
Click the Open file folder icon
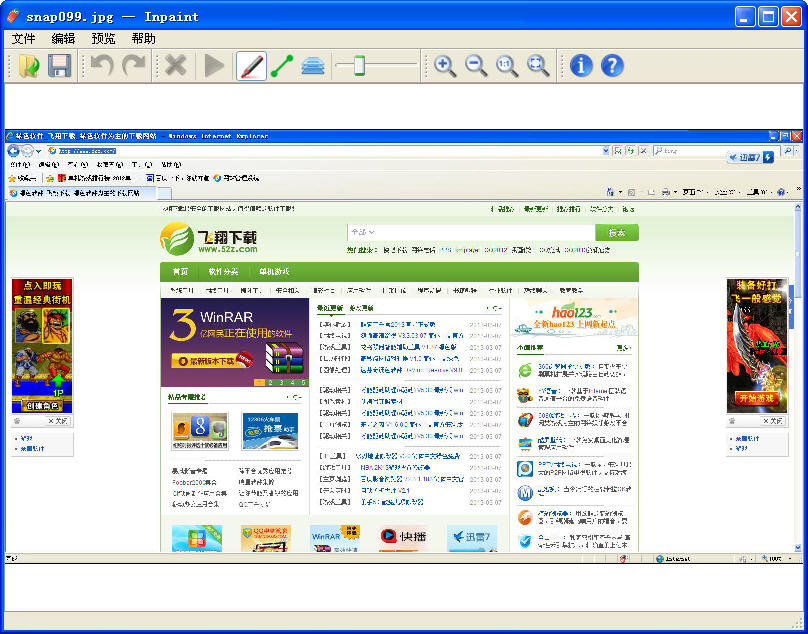[x=29, y=66]
